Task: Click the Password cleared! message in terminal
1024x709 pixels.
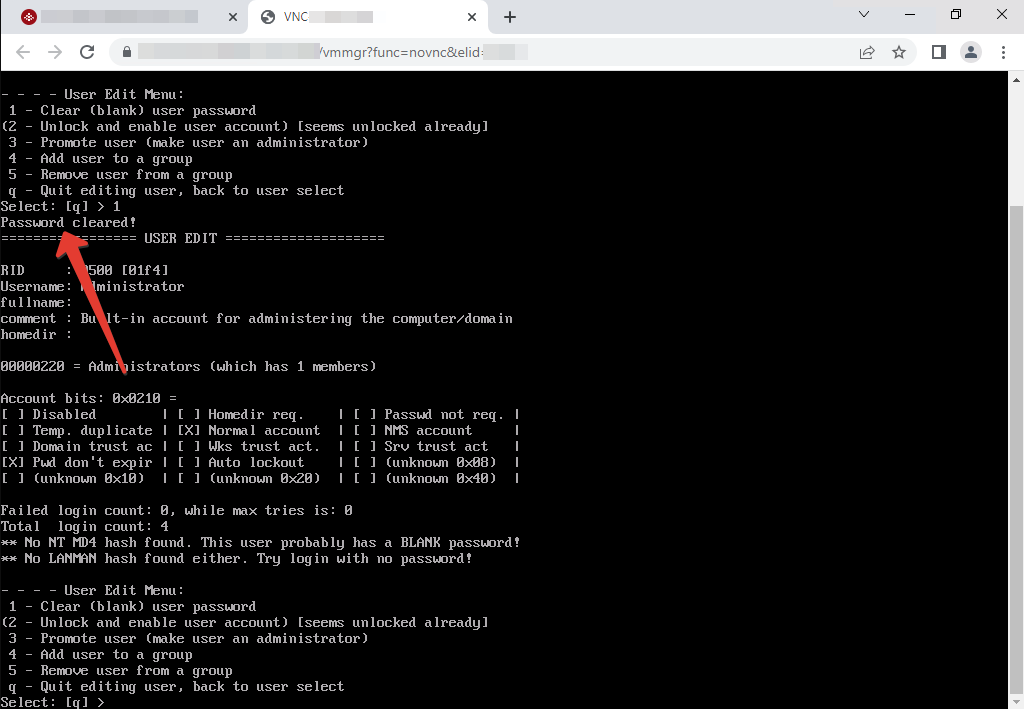Action: (x=67, y=222)
